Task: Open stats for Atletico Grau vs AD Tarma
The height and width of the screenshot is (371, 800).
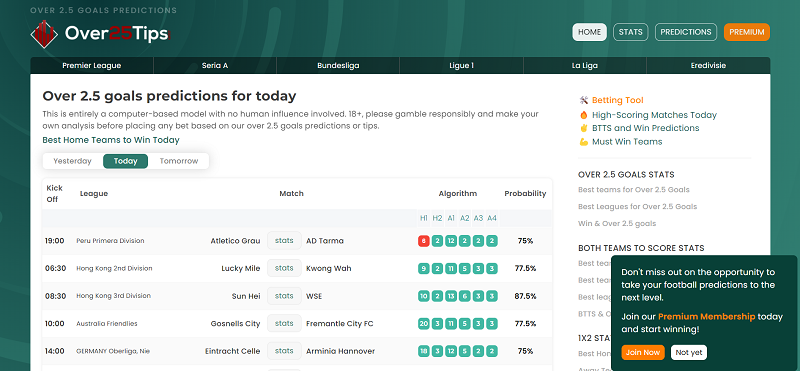Action: tap(284, 241)
